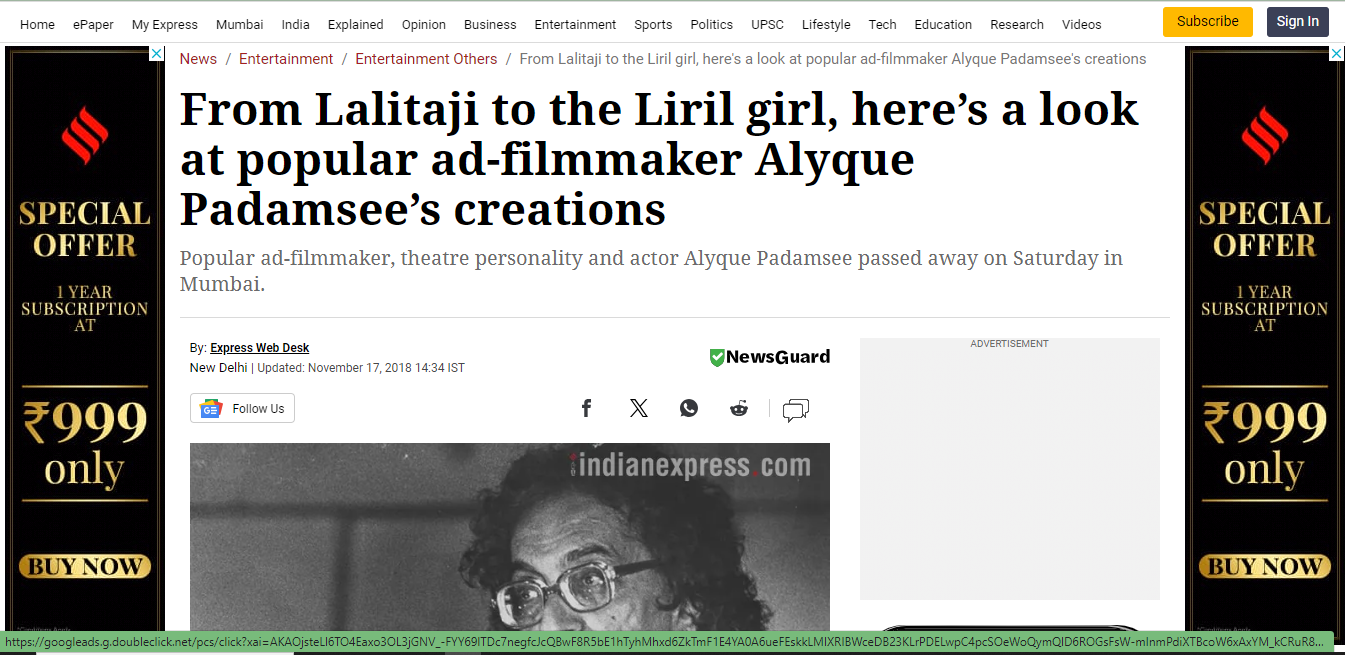The width and height of the screenshot is (1345, 655).
Task: Go to the ePaper section
Action: tap(93, 24)
